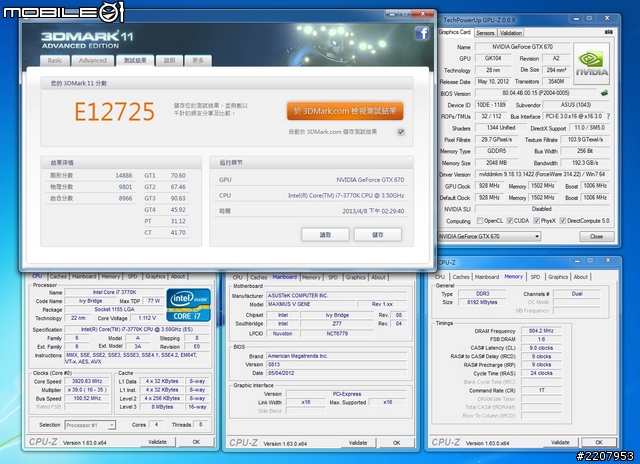Viewport: 640px width, 464px height.
Task: Close the 3DMark 11 window
Action: [x=422, y=14]
